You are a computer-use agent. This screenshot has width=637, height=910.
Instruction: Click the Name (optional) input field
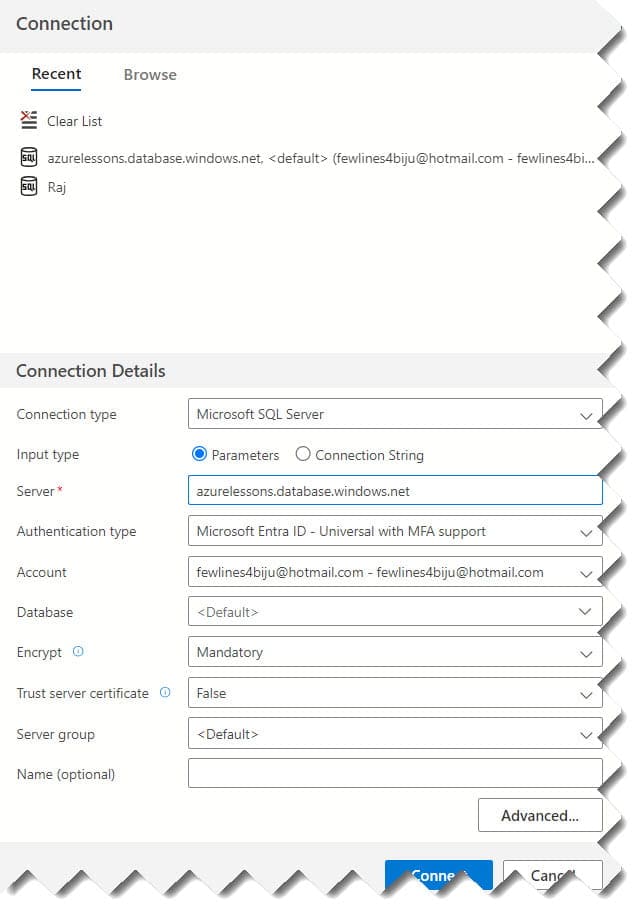[x=394, y=772]
